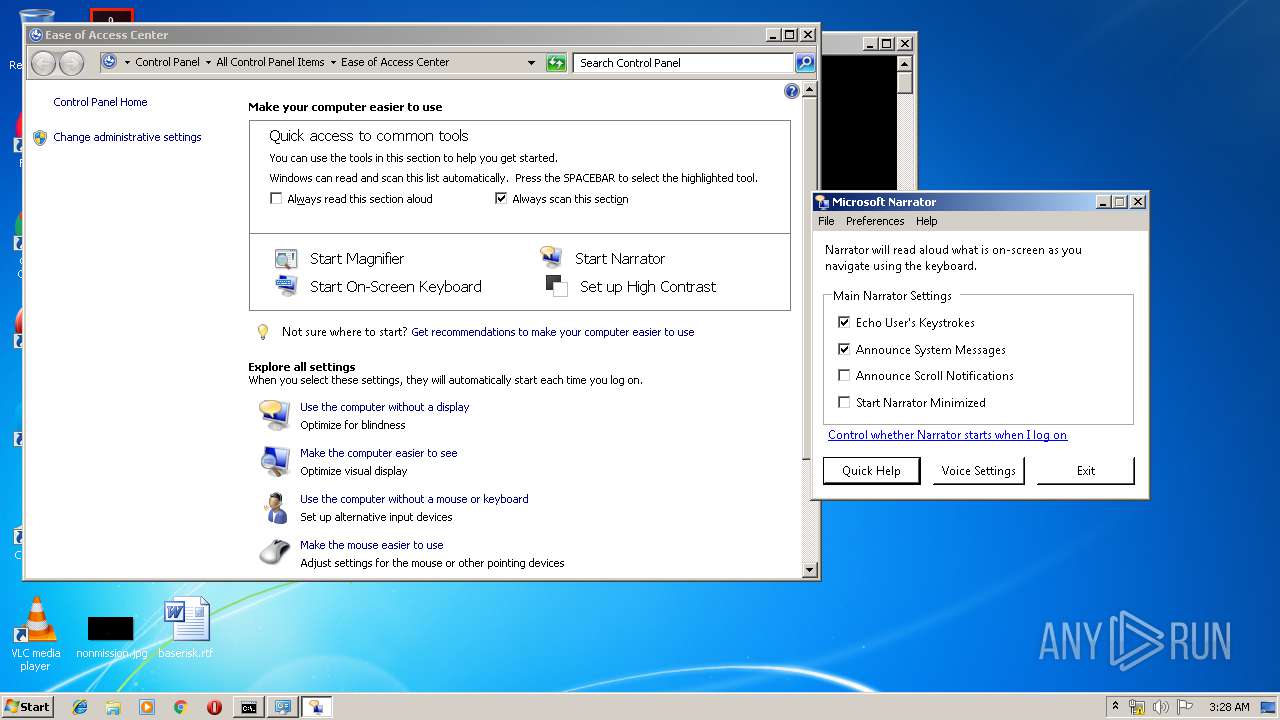Click the shield icon beside Change administrative settings
Viewport: 1280px width, 720px height.
40,138
